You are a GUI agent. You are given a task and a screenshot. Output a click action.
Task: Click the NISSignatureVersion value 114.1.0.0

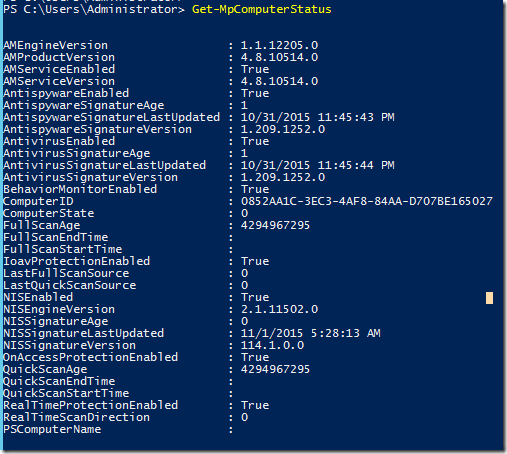(x=272, y=345)
